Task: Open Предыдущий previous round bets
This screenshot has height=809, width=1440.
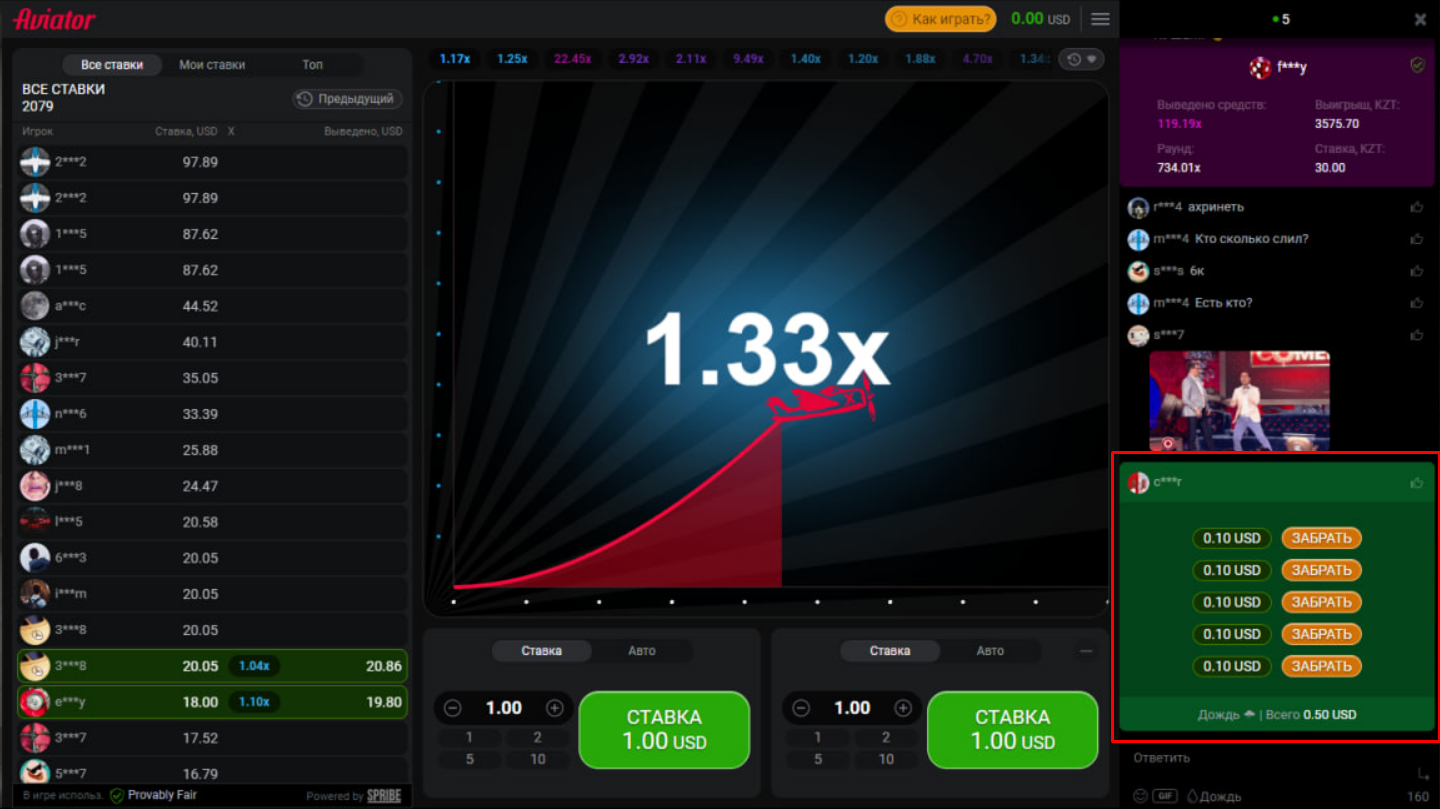Action: [347, 99]
